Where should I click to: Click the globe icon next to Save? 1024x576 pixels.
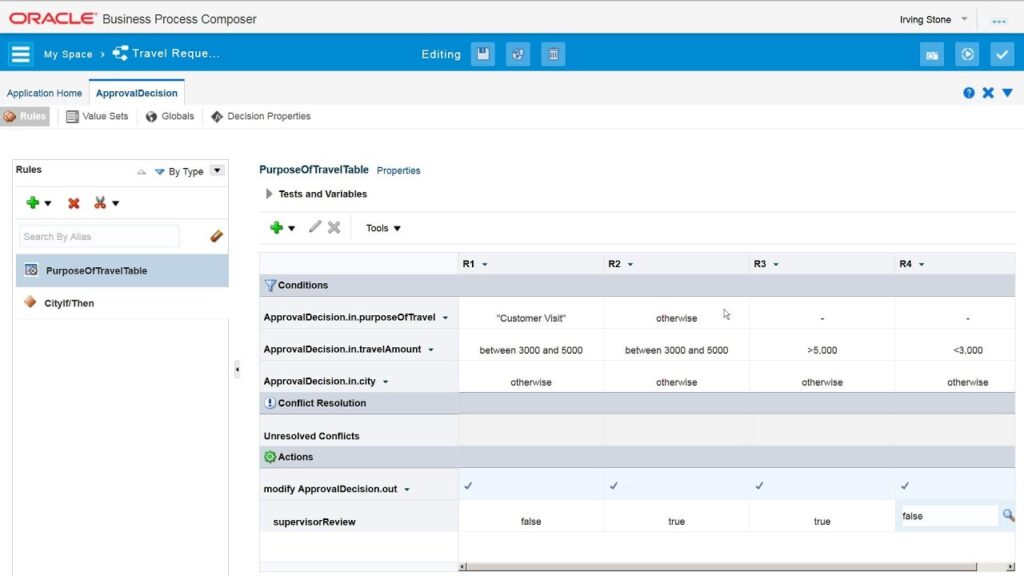coord(518,54)
